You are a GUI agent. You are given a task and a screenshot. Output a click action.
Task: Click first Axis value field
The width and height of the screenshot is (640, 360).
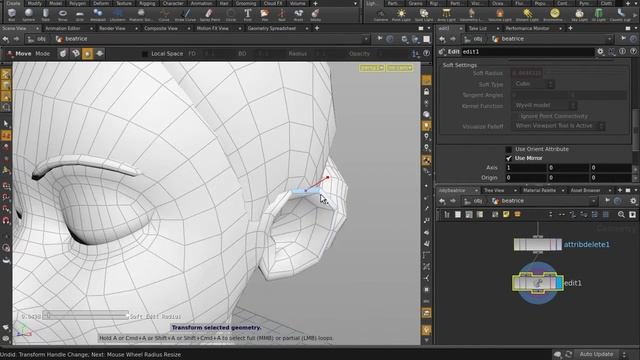point(526,168)
